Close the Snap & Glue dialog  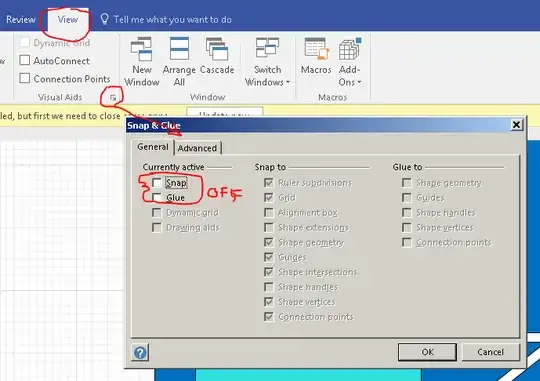pos(516,125)
